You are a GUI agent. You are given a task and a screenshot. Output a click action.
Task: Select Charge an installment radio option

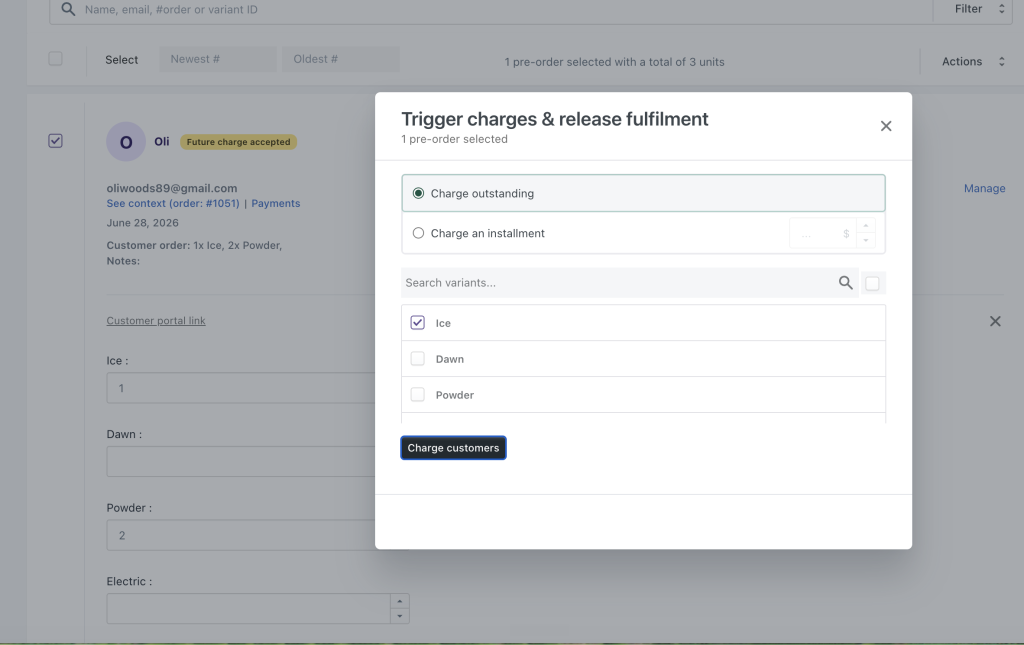pyautogui.click(x=418, y=233)
